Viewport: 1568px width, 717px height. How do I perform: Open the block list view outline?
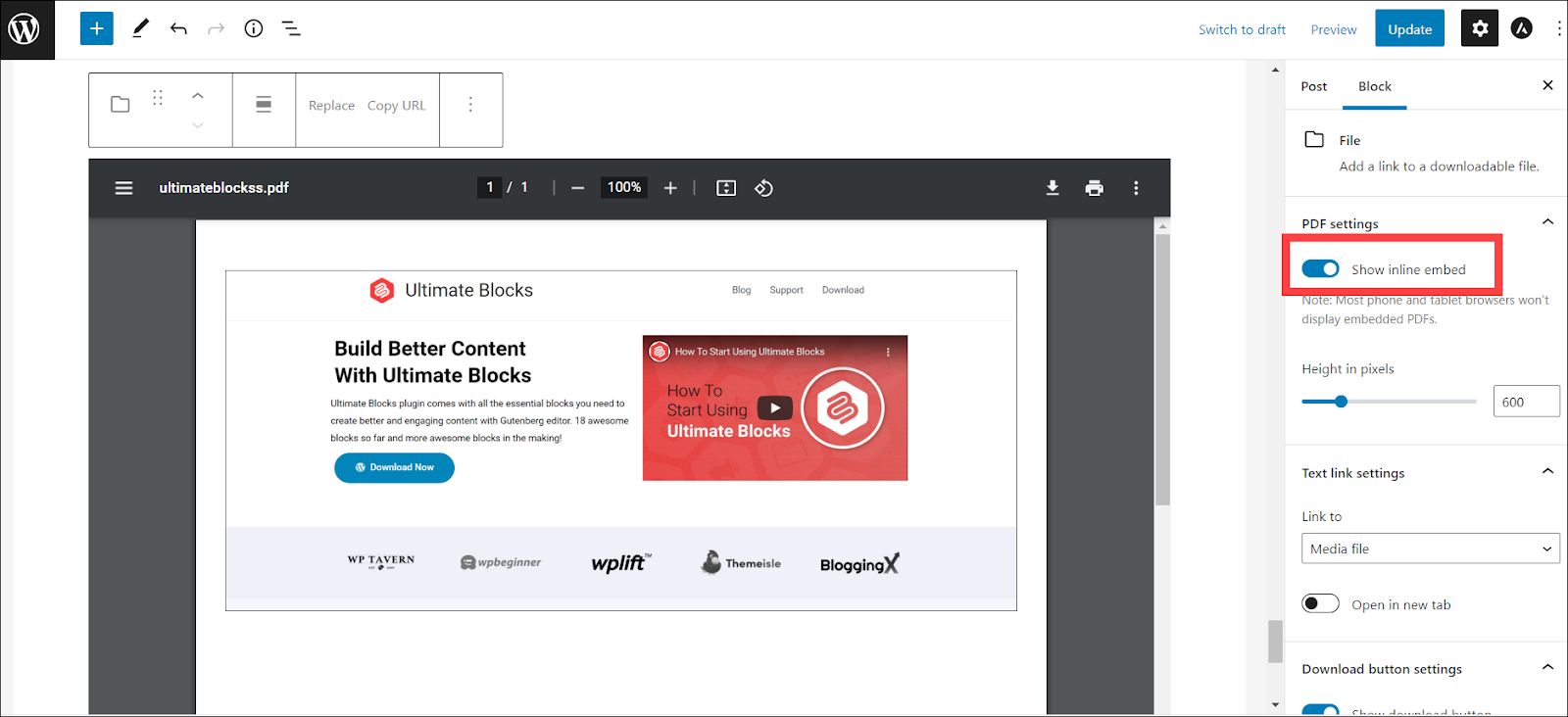click(291, 28)
